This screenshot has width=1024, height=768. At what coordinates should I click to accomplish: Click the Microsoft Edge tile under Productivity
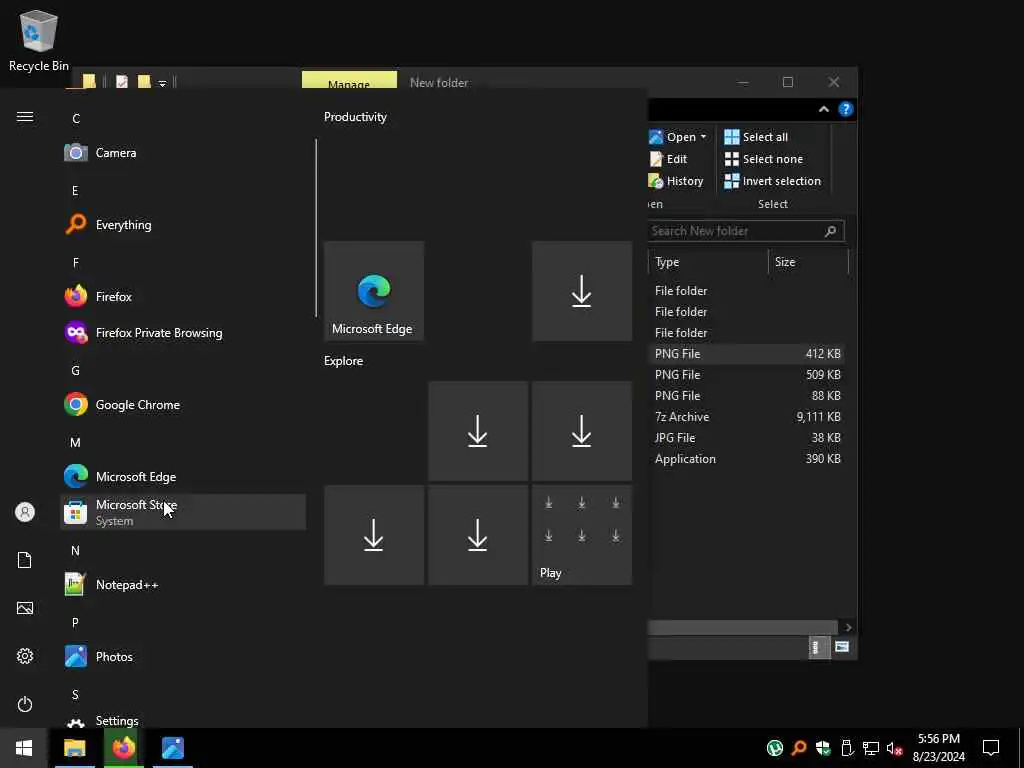(374, 291)
